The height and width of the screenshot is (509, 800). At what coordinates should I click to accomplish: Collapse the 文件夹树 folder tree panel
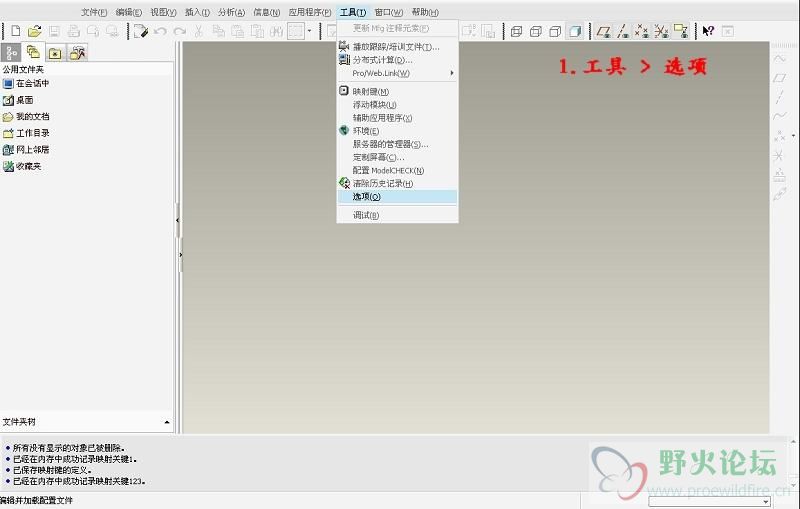tap(166, 422)
